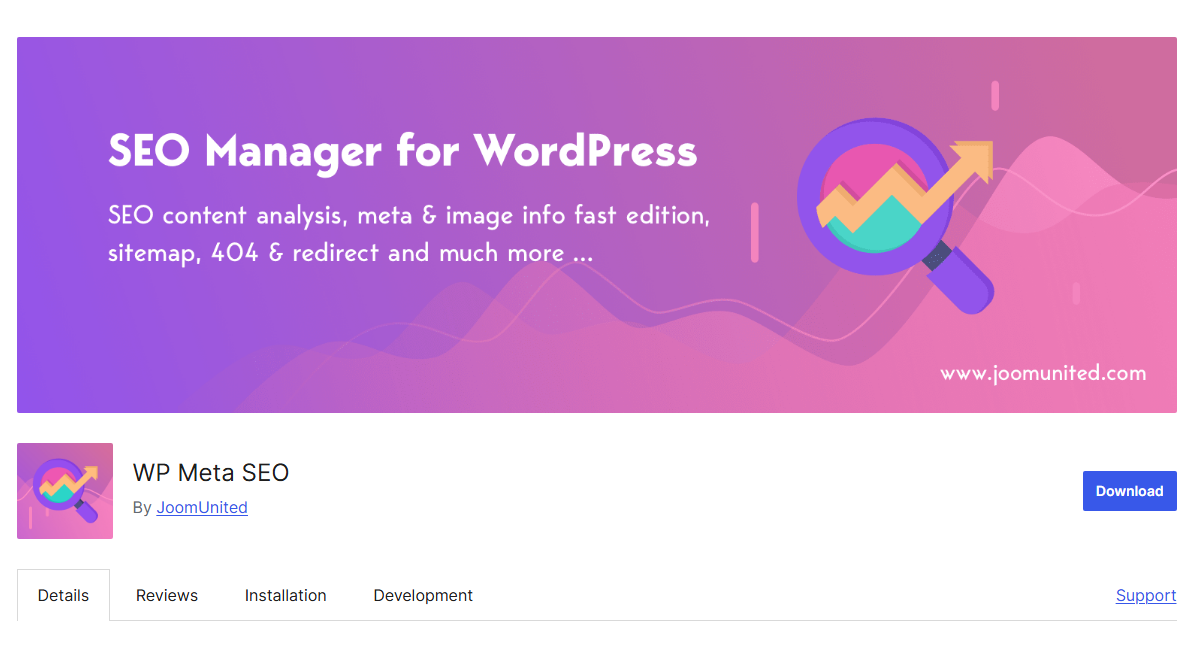Image resolution: width=1203 pixels, height=654 pixels.
Task: Click the SEO Manager for WordPress heading
Action: click(x=402, y=151)
